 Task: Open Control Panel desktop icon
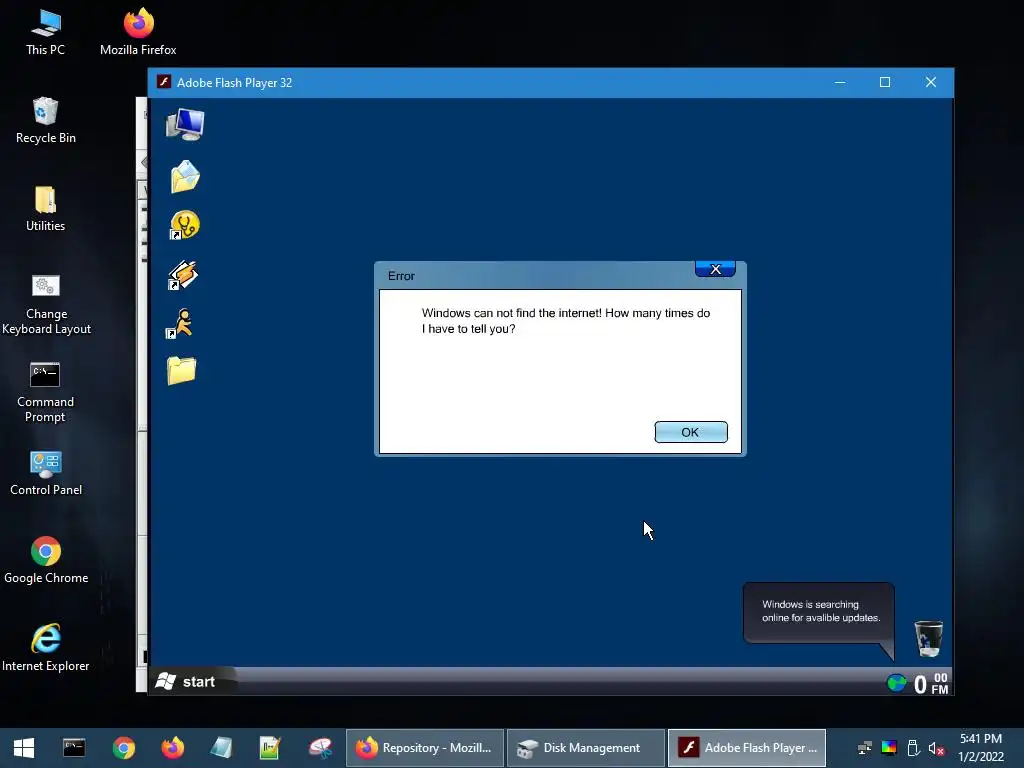46,473
